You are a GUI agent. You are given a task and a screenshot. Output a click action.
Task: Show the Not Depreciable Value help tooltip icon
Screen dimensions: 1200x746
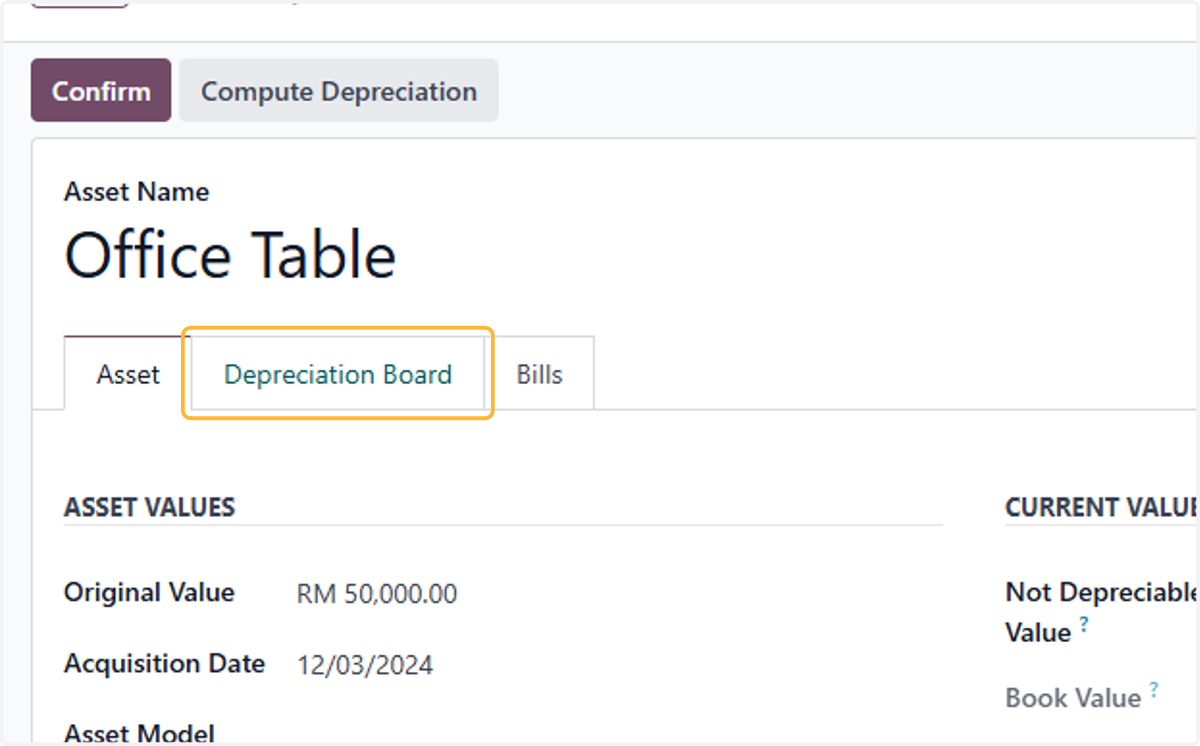(1084, 624)
